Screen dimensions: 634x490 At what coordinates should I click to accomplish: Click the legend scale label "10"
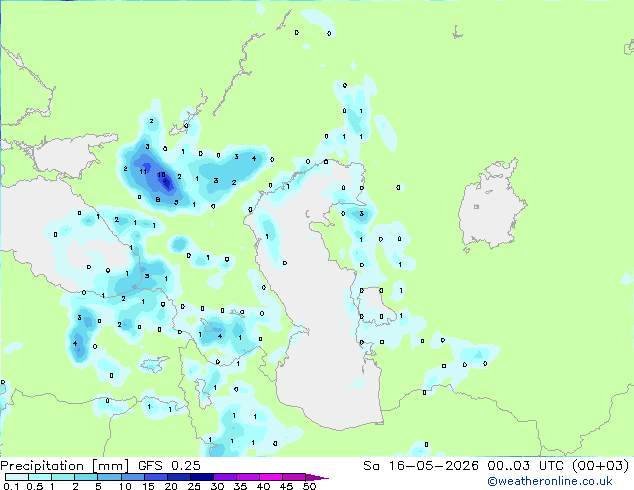(x=125, y=486)
